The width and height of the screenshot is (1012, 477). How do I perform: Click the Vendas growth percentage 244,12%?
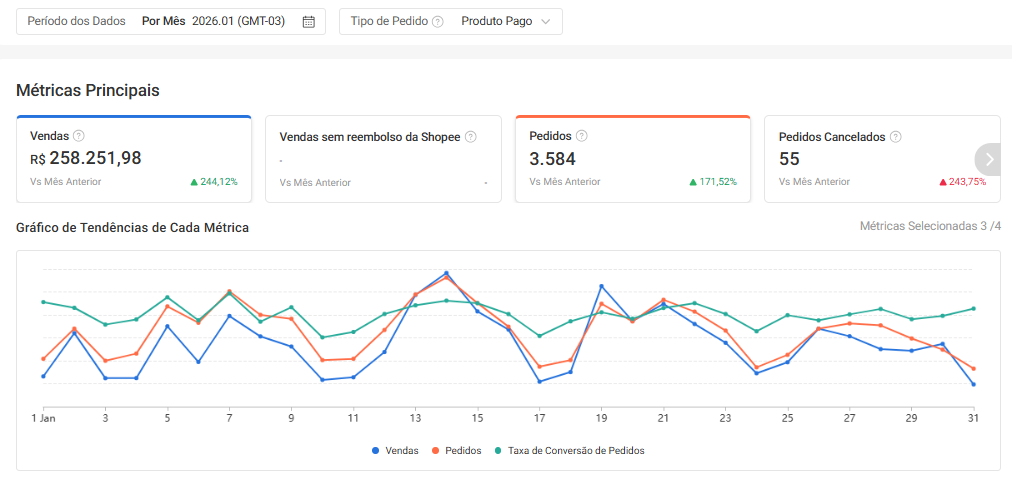214,182
